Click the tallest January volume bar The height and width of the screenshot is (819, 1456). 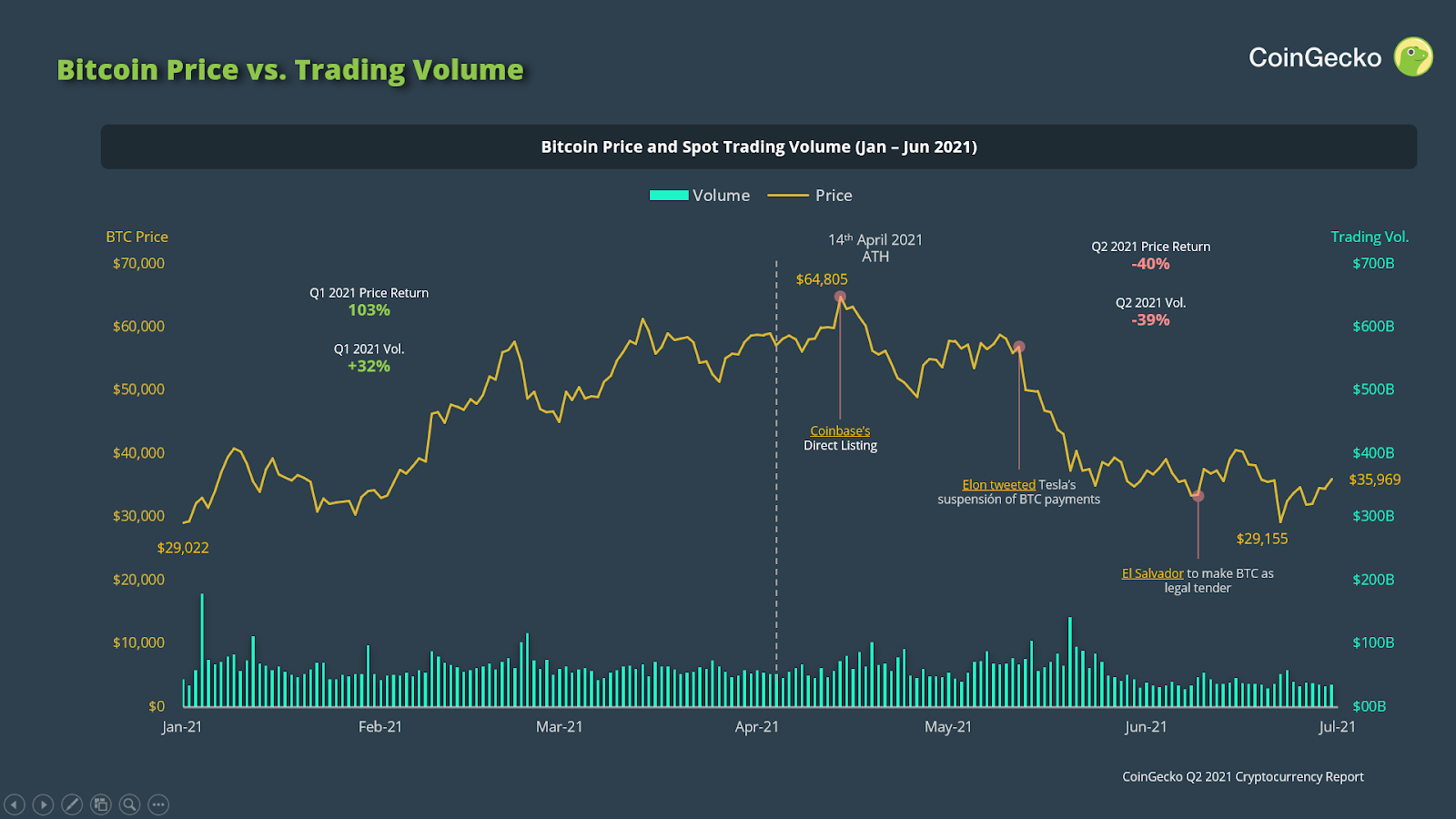coord(202,650)
